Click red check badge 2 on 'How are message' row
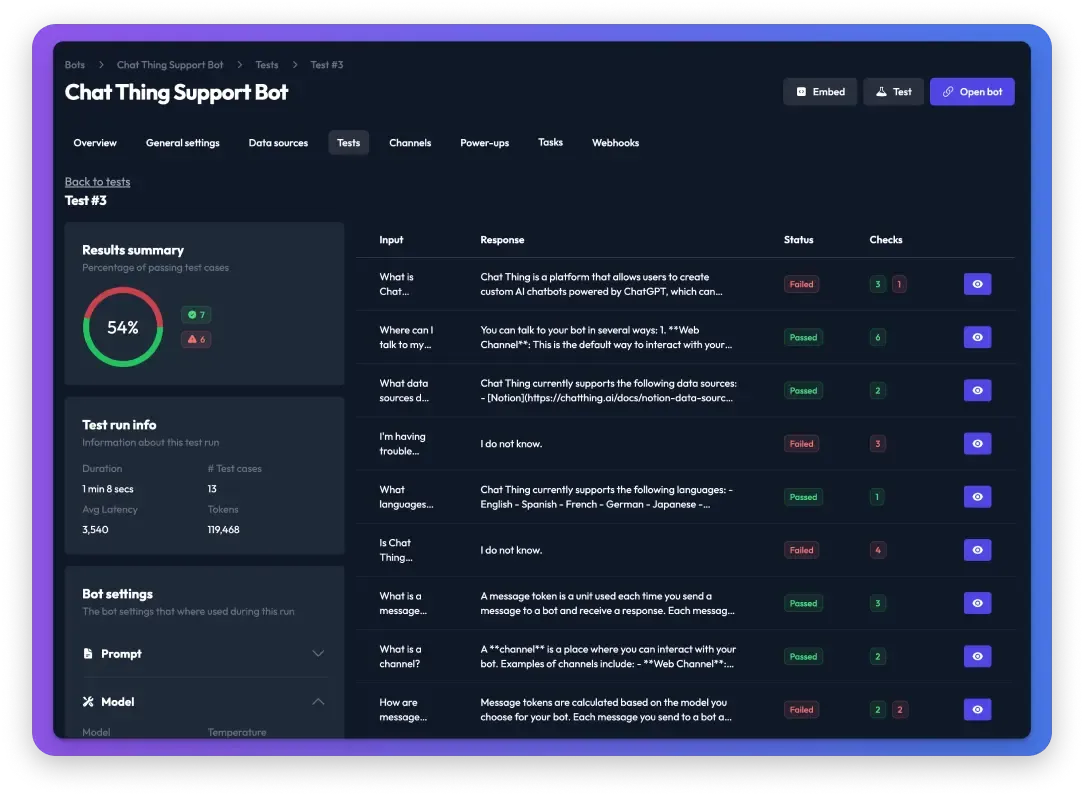This screenshot has width=1084, height=796. pos(900,710)
